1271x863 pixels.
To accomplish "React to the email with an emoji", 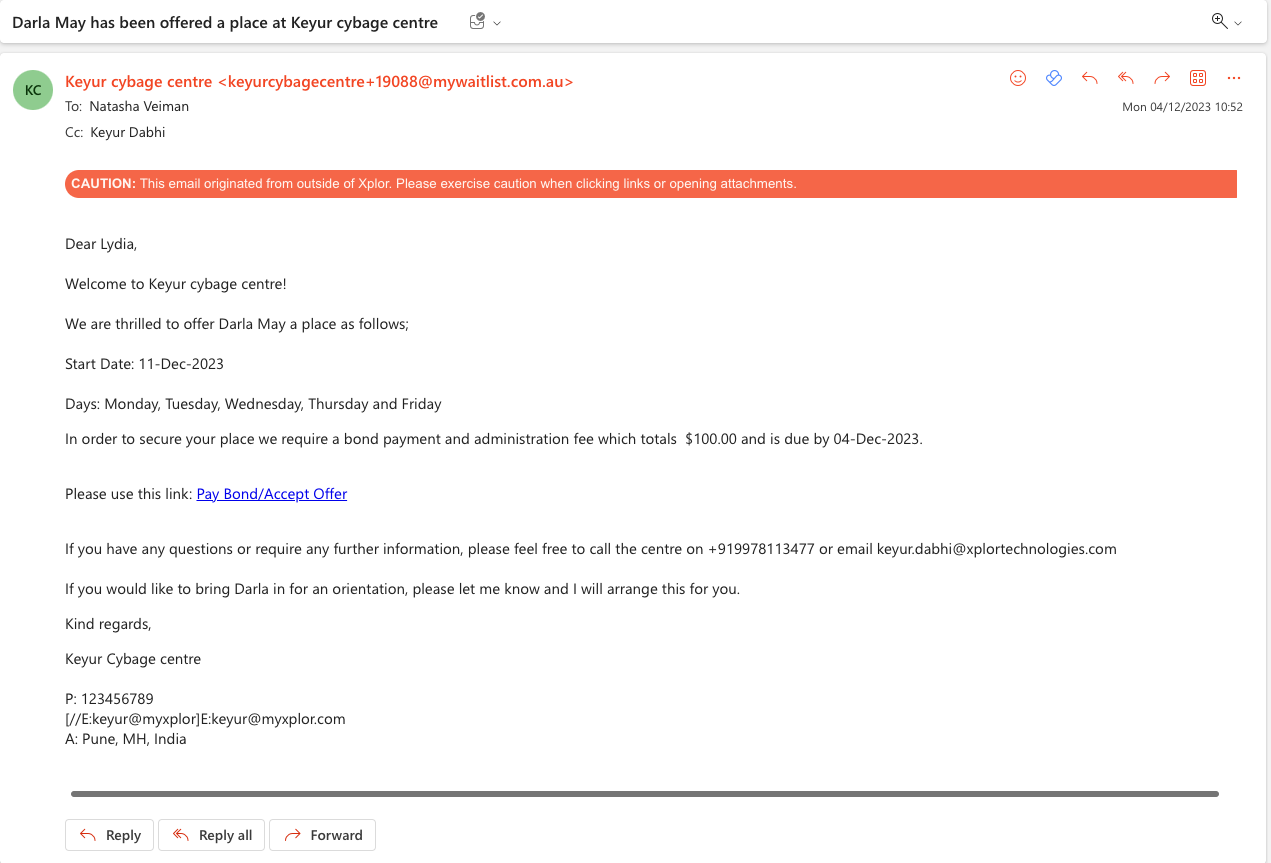I will 1018,78.
